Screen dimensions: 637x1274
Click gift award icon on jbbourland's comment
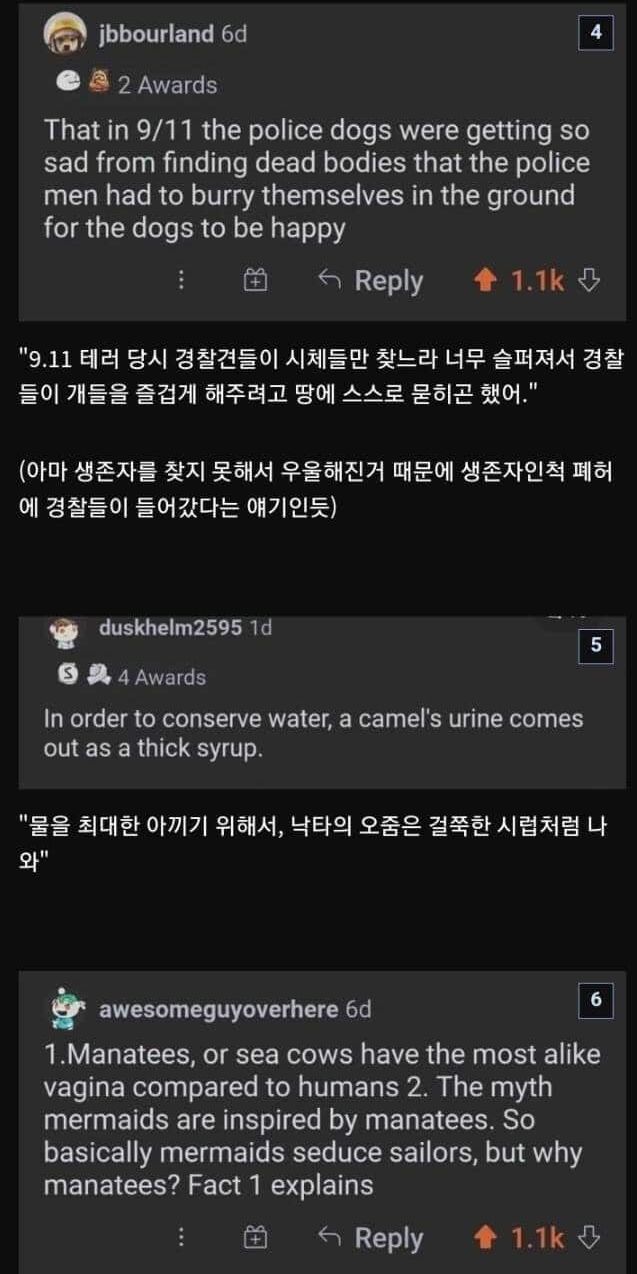(x=256, y=281)
